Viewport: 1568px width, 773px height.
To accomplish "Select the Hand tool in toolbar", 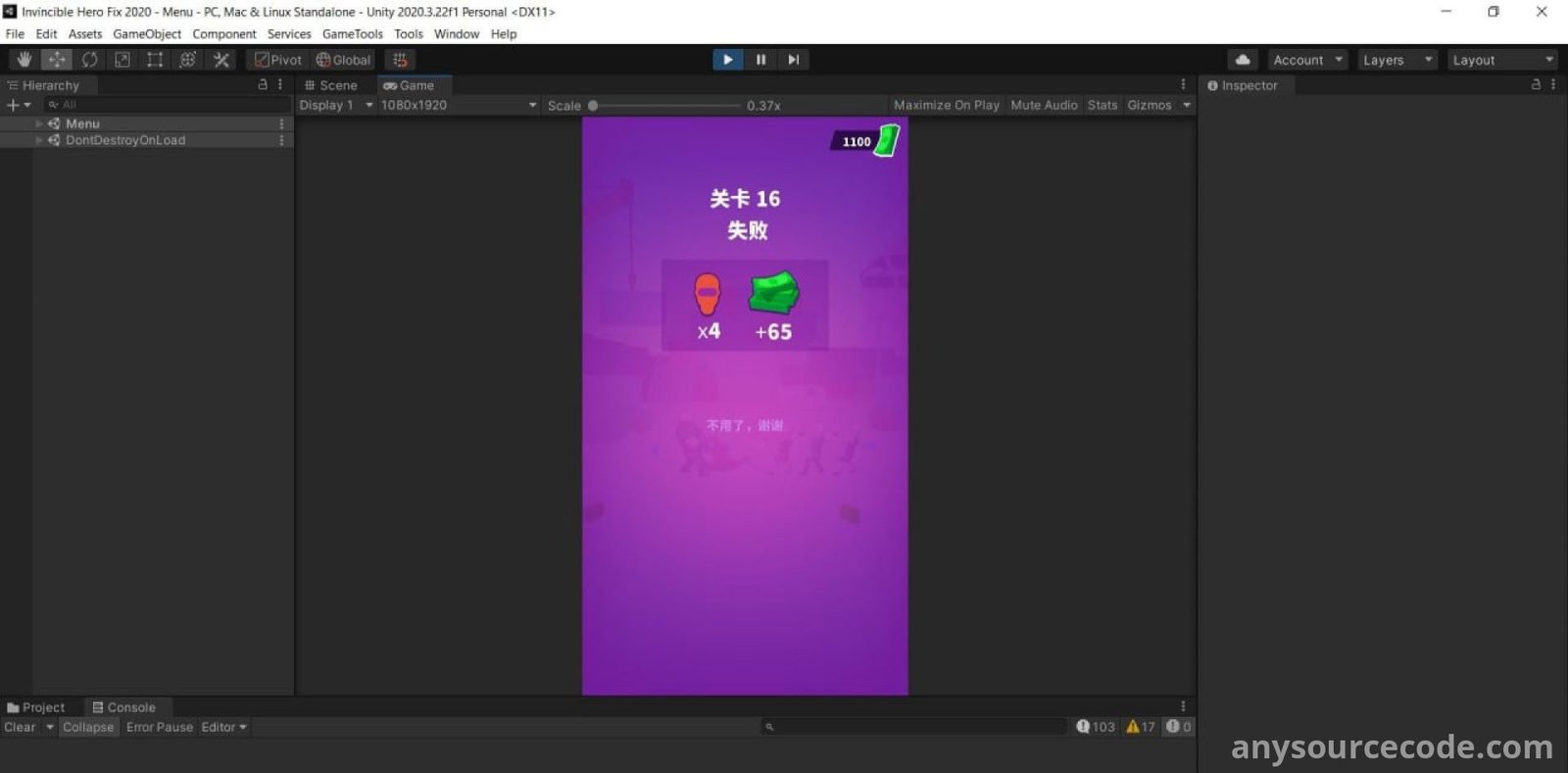I will pos(24,60).
